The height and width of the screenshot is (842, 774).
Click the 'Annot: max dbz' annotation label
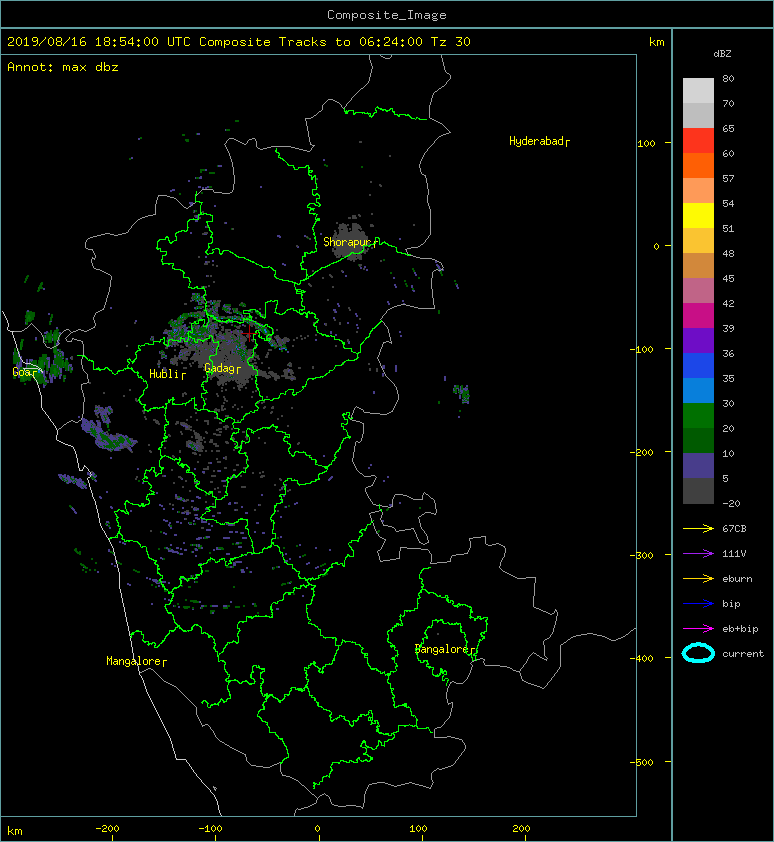tap(63, 67)
